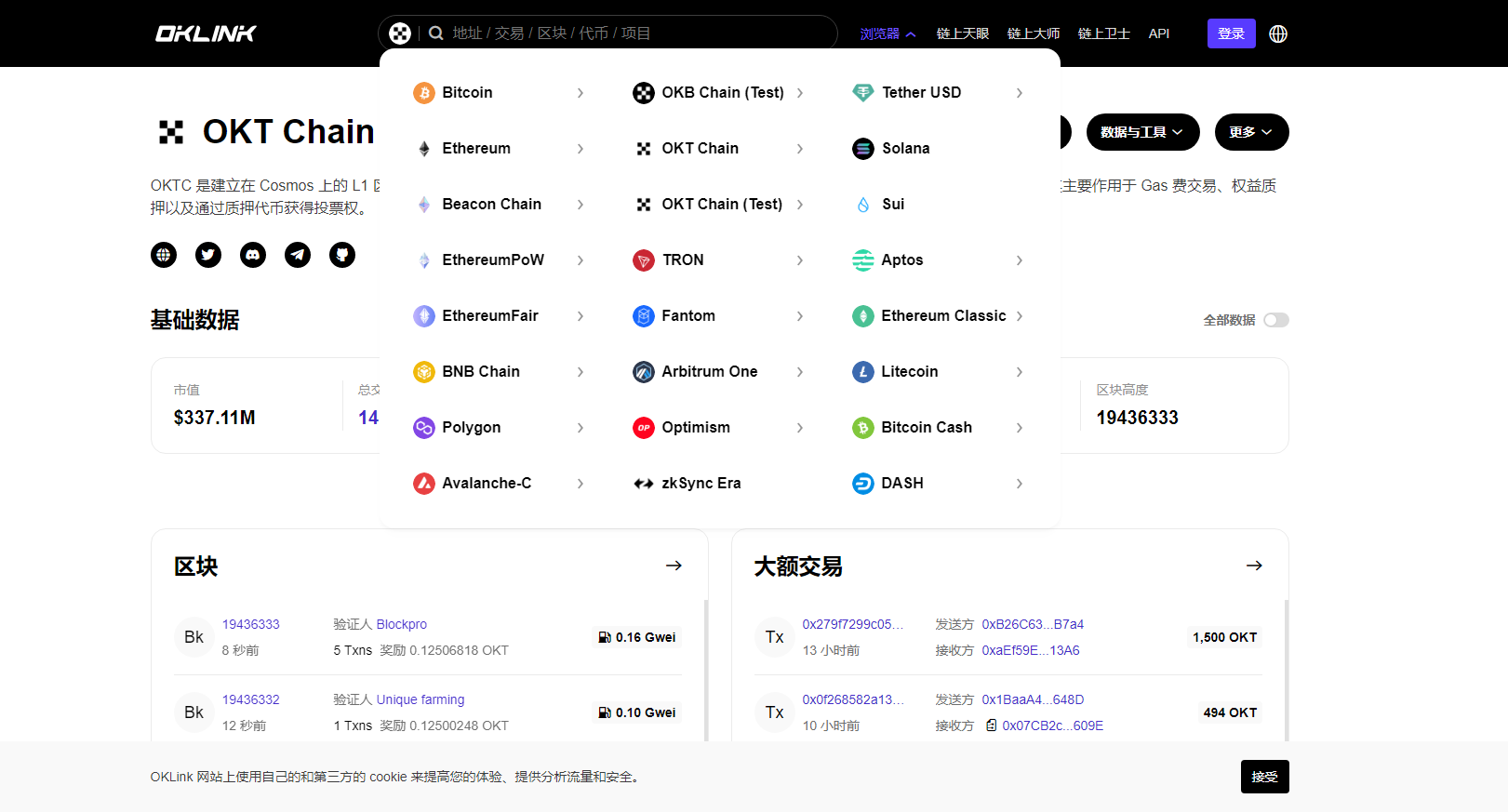Image resolution: width=1508 pixels, height=812 pixels.
Task: Click the official website globe icon
Action: click(x=164, y=255)
